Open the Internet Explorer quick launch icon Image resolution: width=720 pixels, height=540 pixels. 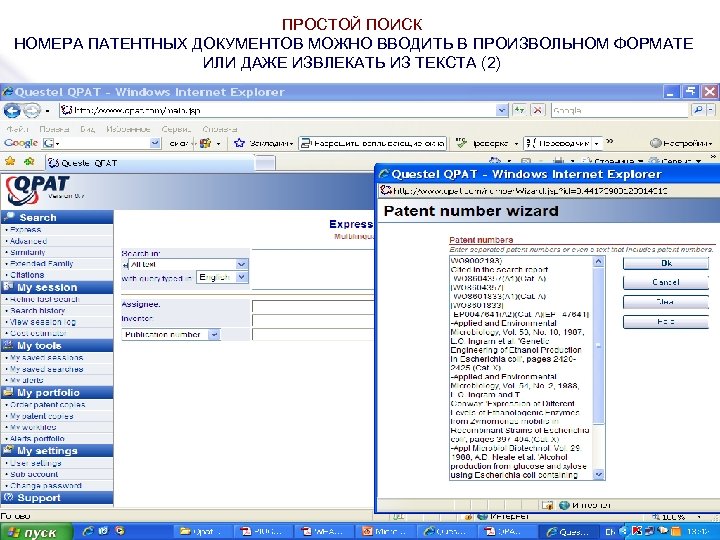88,532
